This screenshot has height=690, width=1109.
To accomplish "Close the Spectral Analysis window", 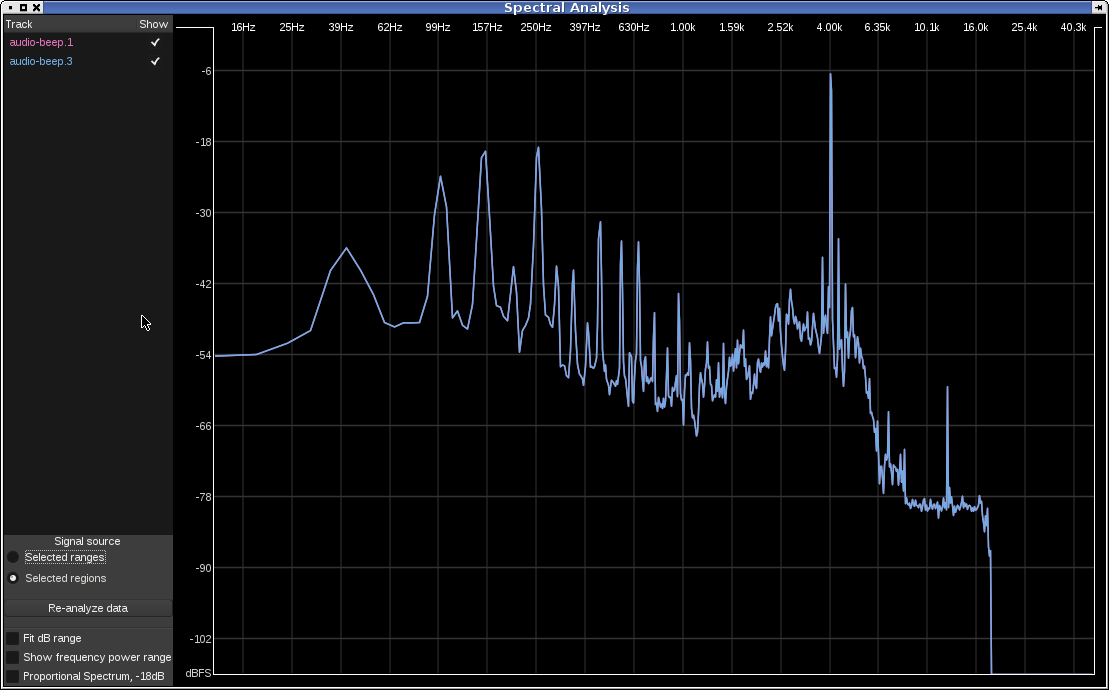I will pos(37,7).
